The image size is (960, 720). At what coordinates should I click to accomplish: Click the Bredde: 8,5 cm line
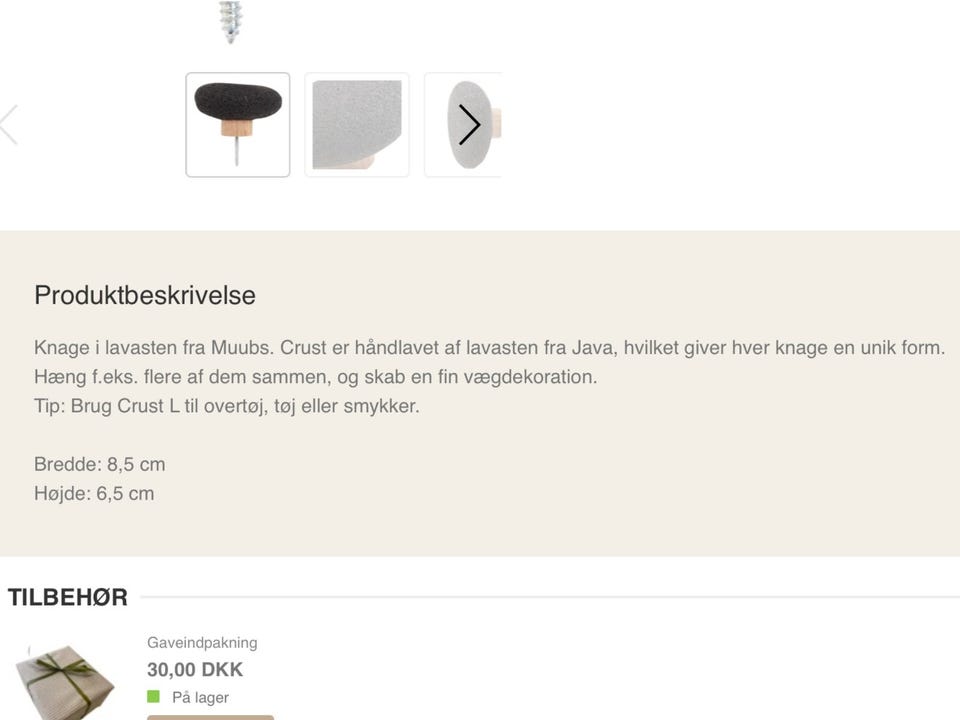[100, 465]
